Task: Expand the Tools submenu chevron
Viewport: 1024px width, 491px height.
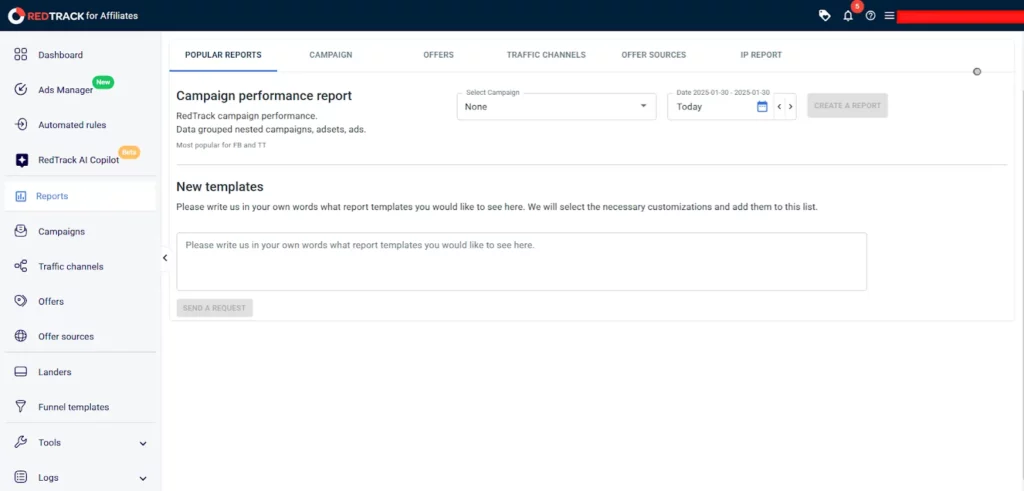Action: [x=143, y=443]
